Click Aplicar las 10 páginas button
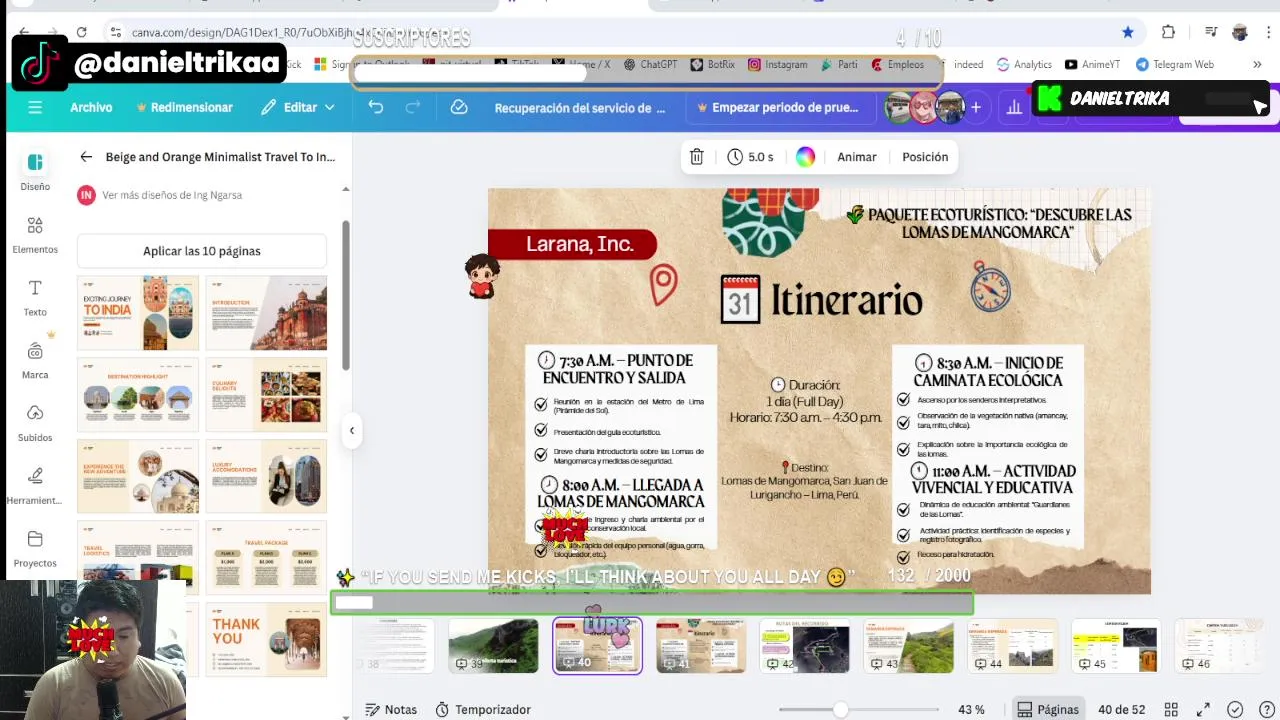Image resolution: width=1280 pixels, height=720 pixels. pyautogui.click(x=202, y=251)
